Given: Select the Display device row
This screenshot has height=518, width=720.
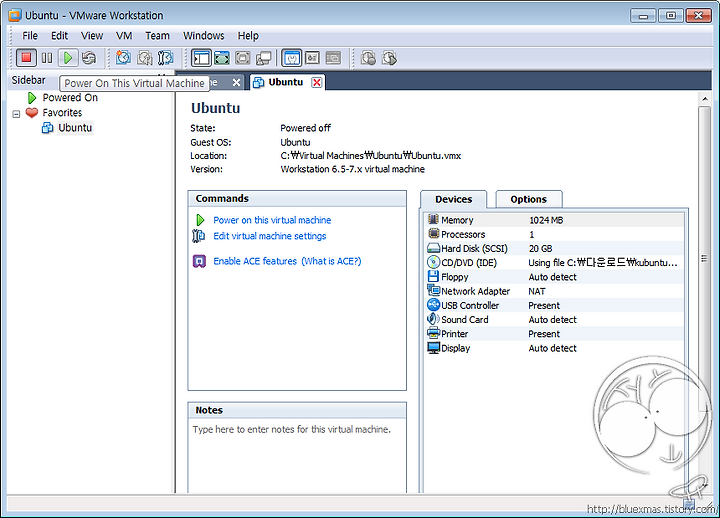Looking at the screenshot, I should [555, 348].
